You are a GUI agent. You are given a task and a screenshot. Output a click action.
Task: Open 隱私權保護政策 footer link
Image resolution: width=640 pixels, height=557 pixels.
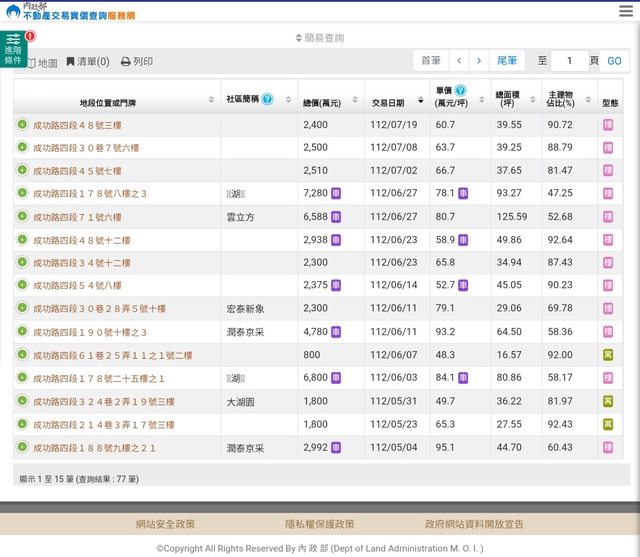pos(319,524)
